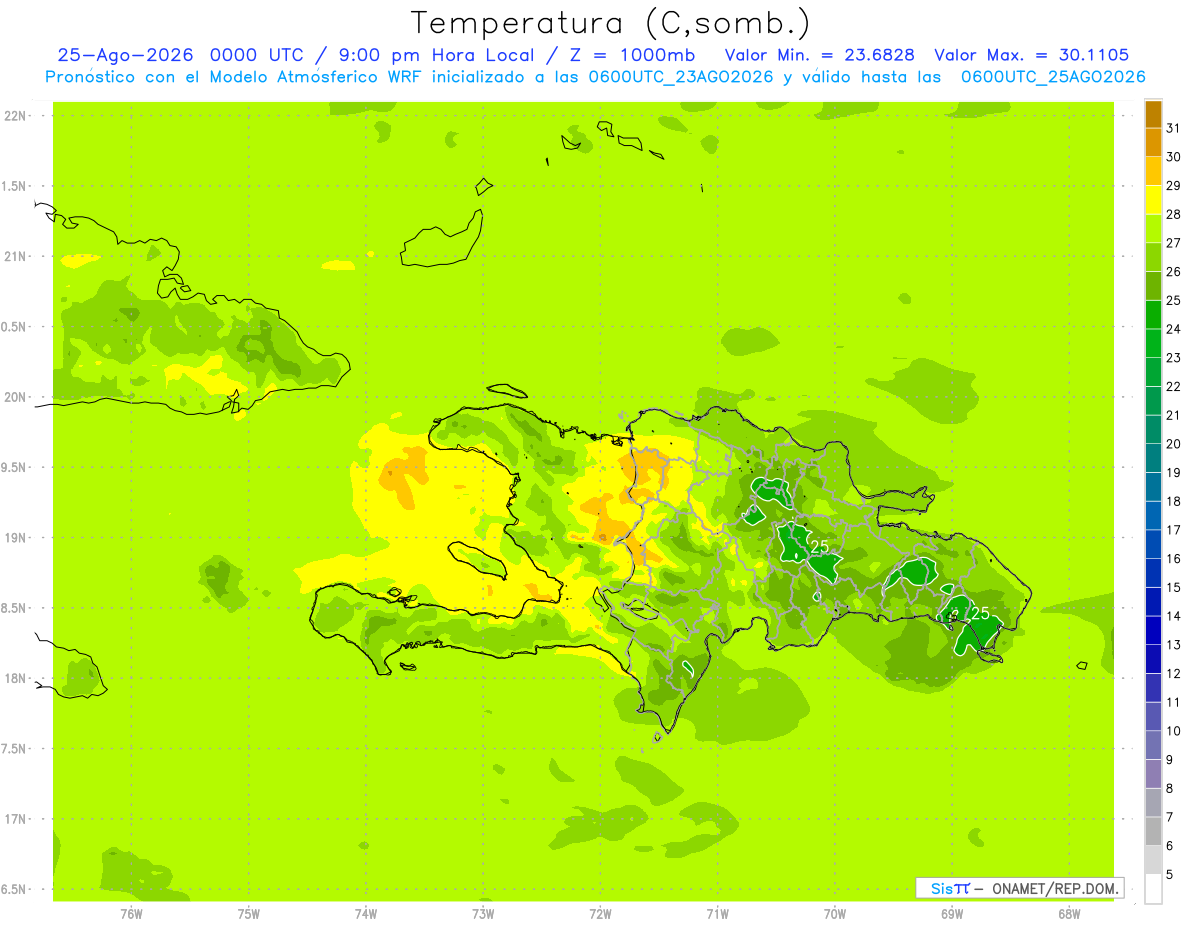Screen dimensions: 1200x927
Task: Click the yellow legend swatch between 28 and 29
Action: point(1153,200)
